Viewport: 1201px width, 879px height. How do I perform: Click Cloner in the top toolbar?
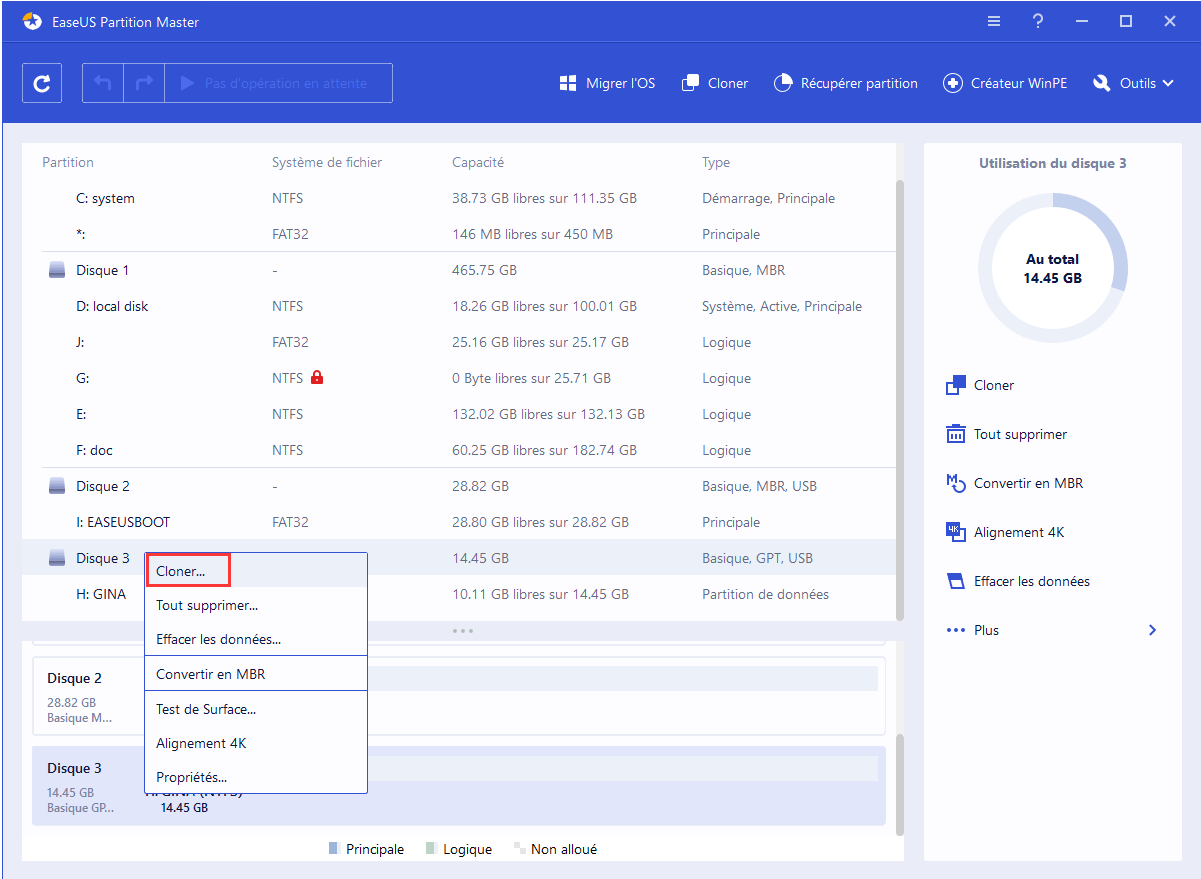tap(715, 83)
